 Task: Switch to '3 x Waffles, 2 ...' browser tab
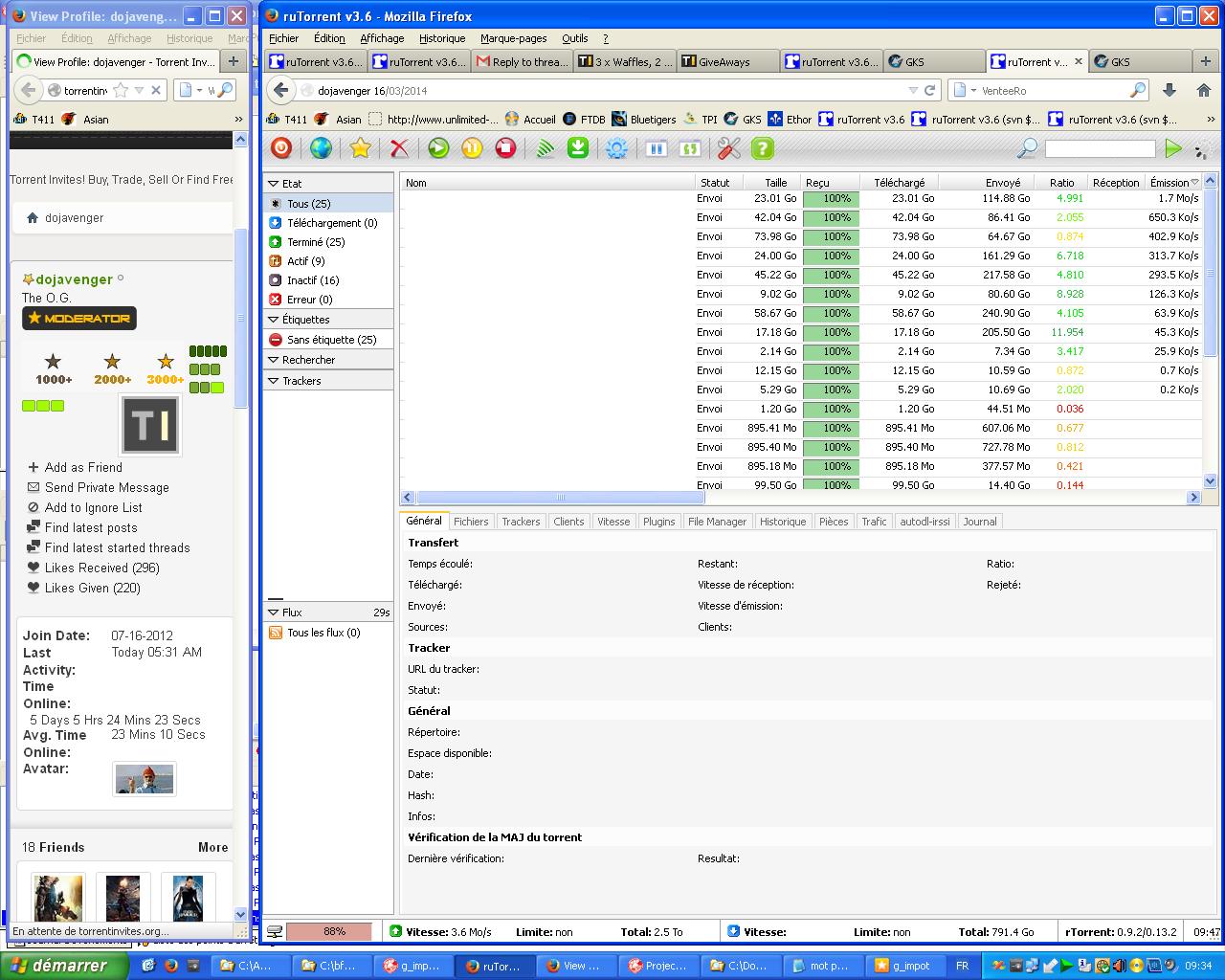(x=625, y=61)
